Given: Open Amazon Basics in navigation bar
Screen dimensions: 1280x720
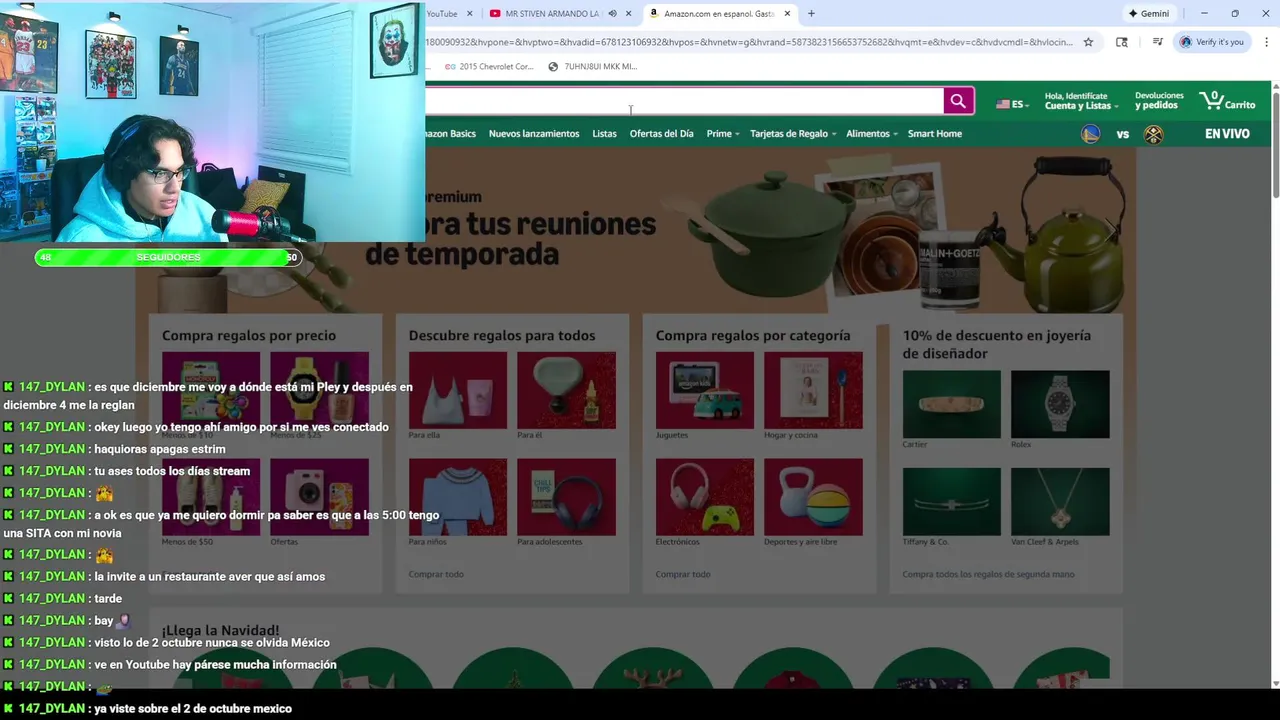Looking at the screenshot, I should 451,134.
